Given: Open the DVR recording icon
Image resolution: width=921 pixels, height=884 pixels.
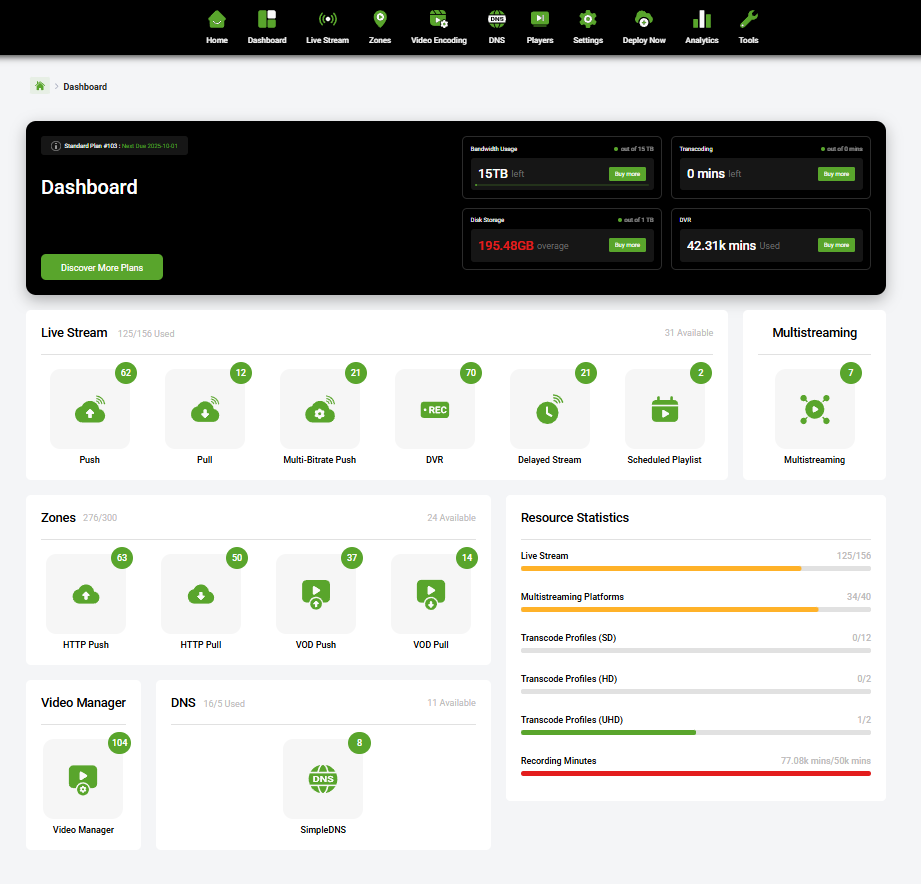Looking at the screenshot, I should click(434, 408).
